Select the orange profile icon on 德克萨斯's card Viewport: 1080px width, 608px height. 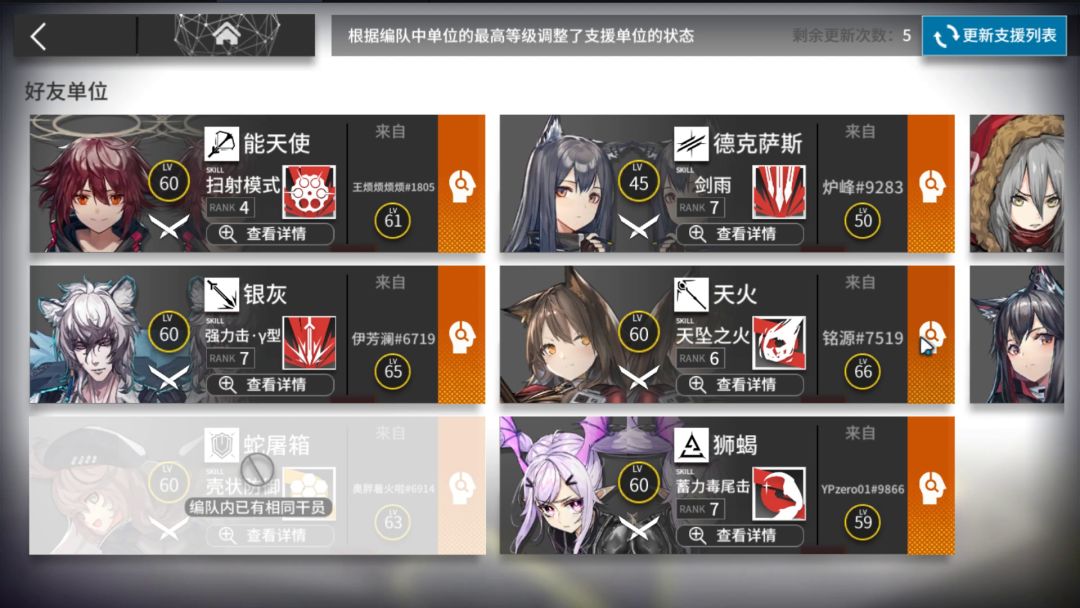(931, 185)
